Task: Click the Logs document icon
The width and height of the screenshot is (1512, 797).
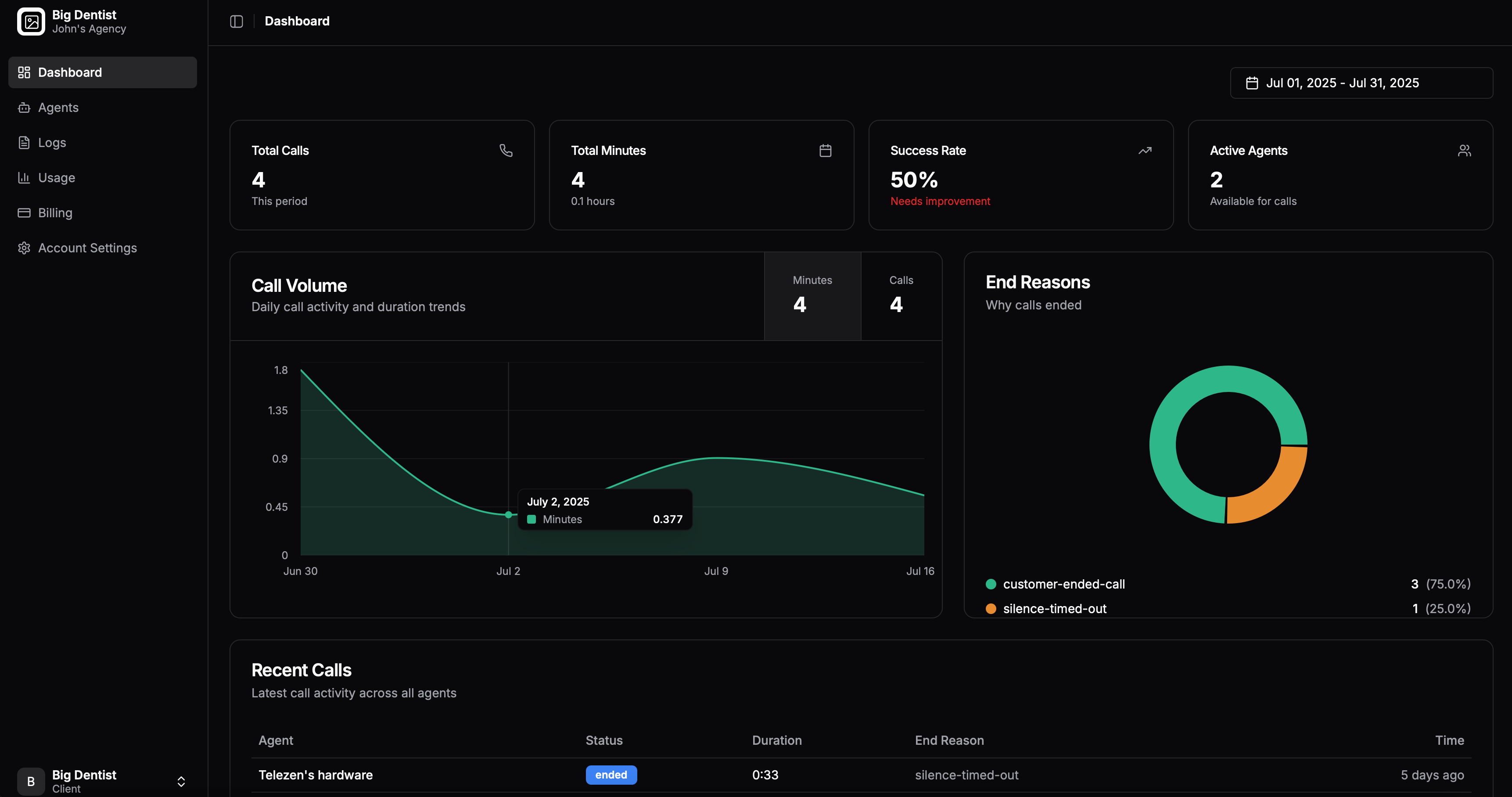Action: 24,143
